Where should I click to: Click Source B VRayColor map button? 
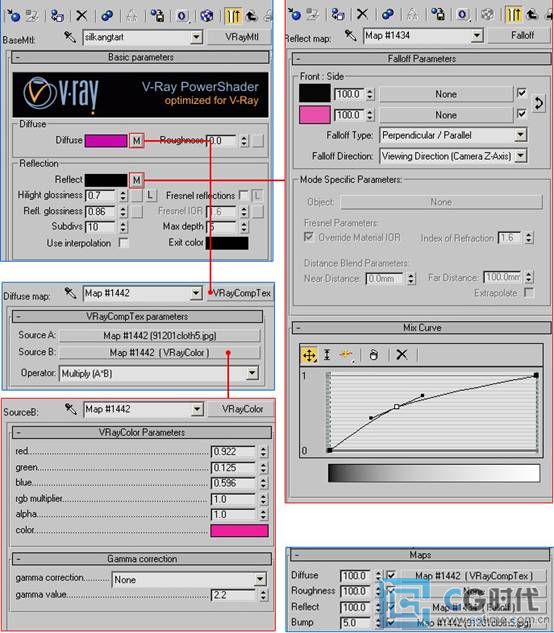point(160,353)
